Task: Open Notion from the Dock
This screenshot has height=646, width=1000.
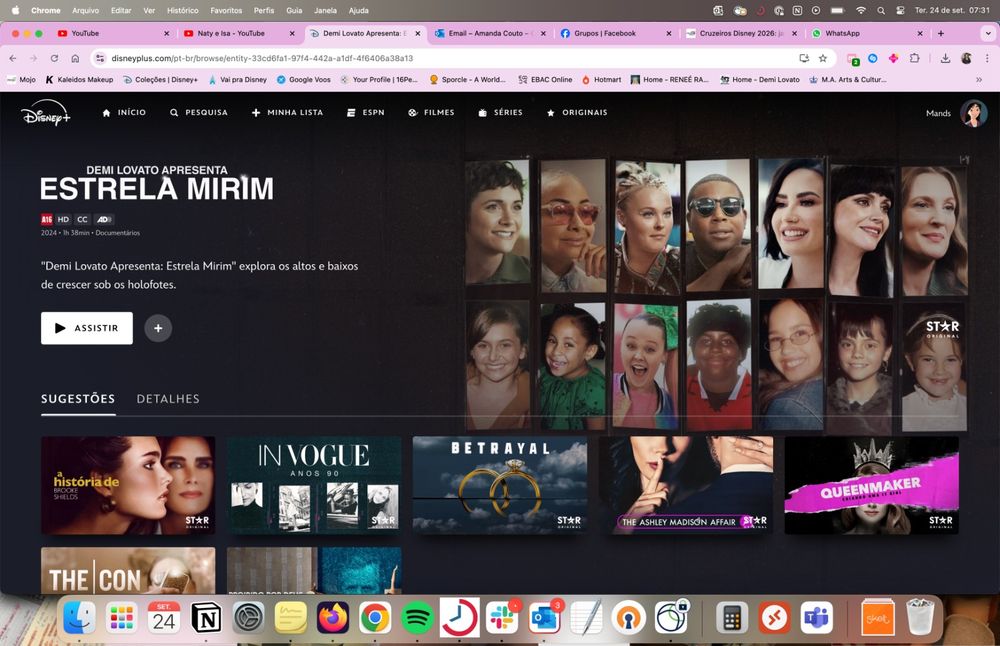Action: [206, 617]
